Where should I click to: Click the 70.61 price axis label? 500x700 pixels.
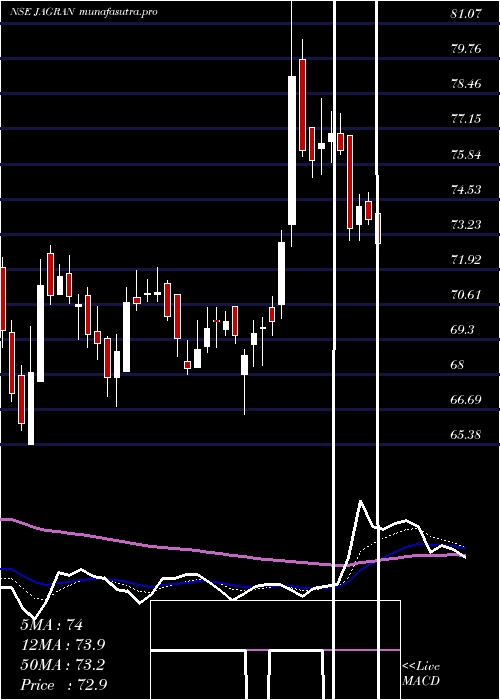tap(466, 294)
